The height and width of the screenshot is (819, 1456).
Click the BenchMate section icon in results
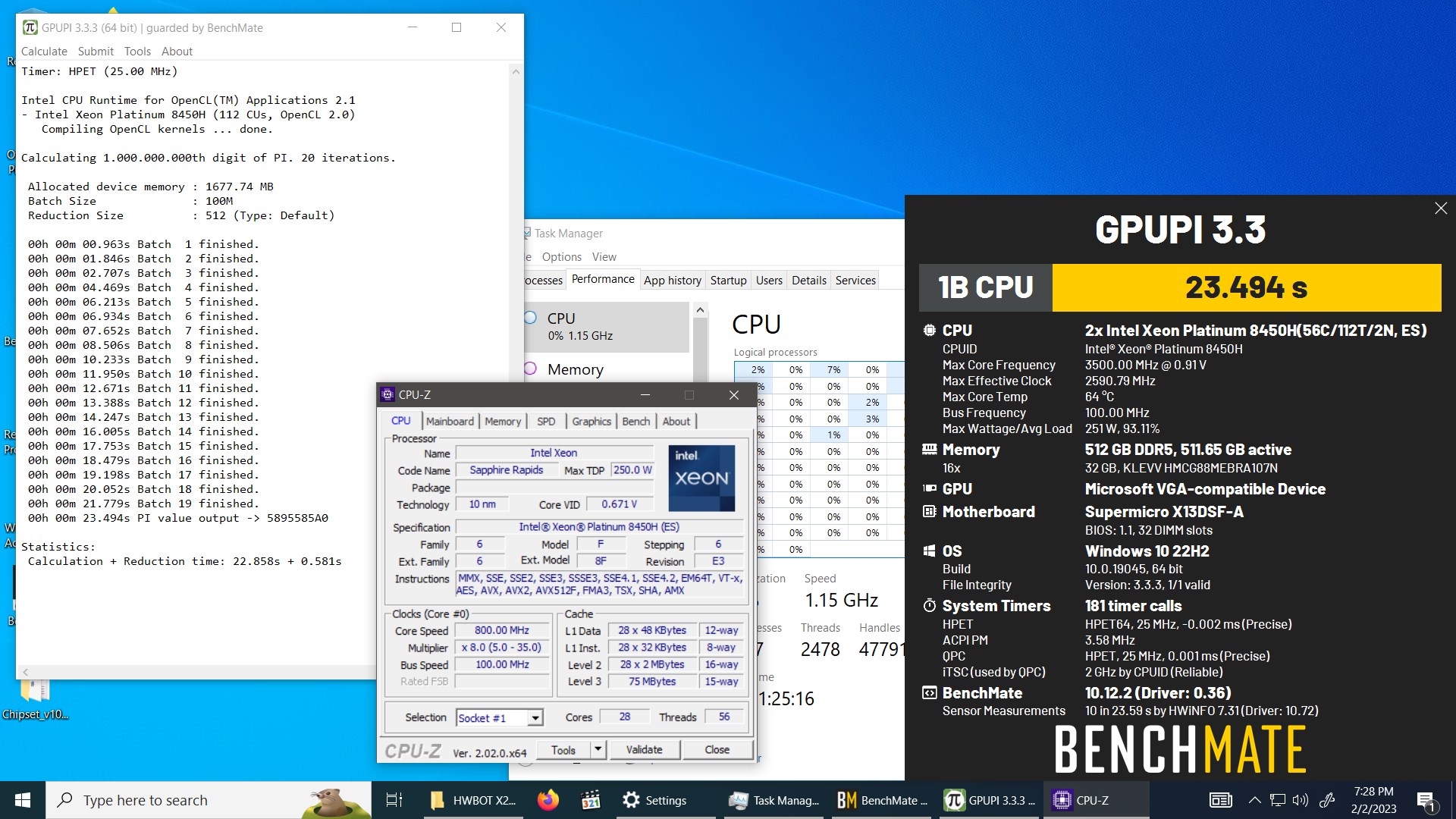930,693
